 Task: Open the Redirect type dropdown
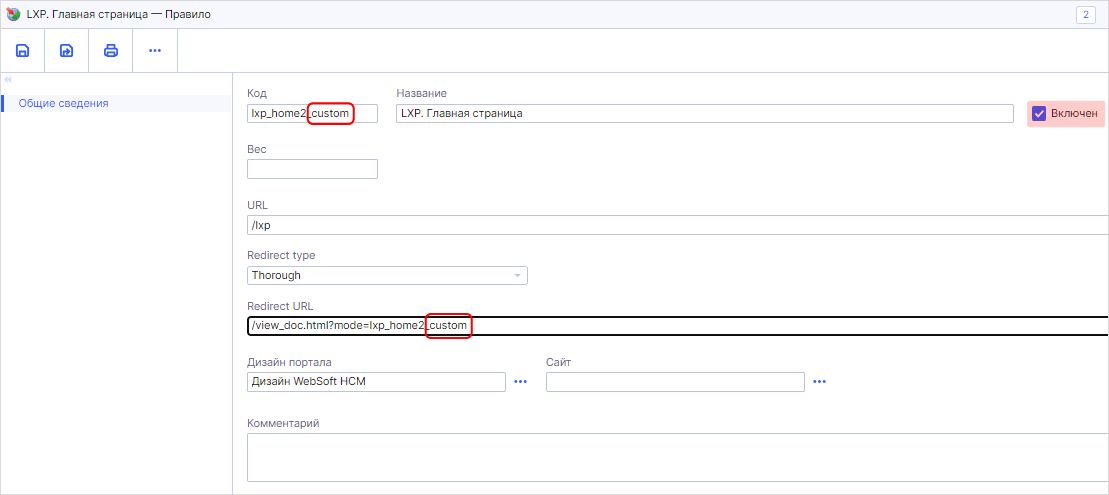pos(388,275)
